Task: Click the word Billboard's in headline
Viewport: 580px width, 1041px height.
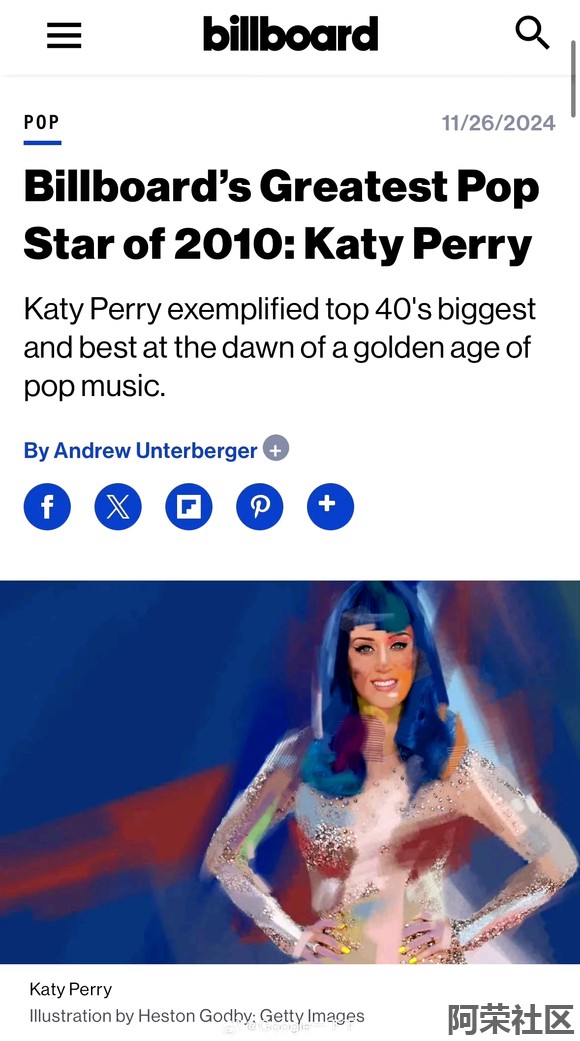Action: pos(137,187)
